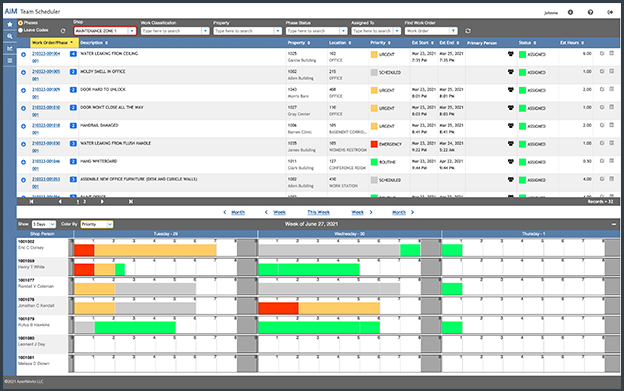Click clock icon on DOOR HARD TO UNLOCK row
Image resolution: width=624 pixels, height=391 pixels.
(x=602, y=89)
